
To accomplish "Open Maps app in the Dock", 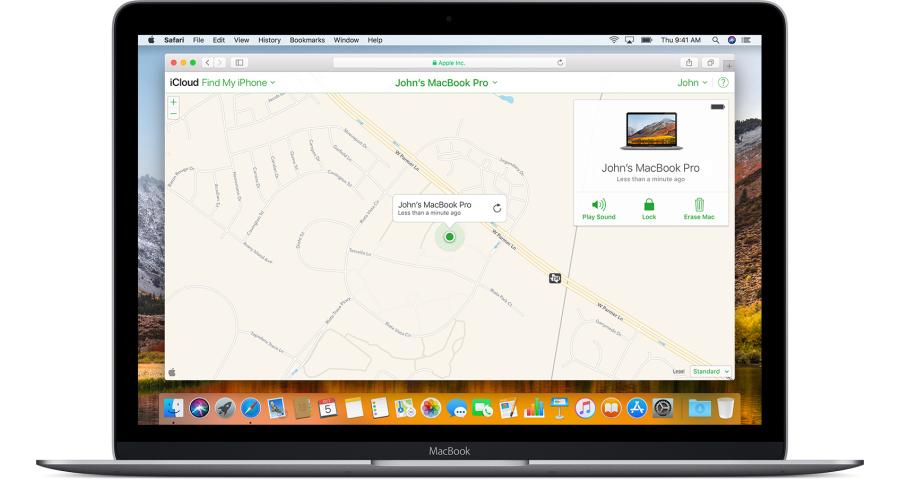I will [405, 408].
